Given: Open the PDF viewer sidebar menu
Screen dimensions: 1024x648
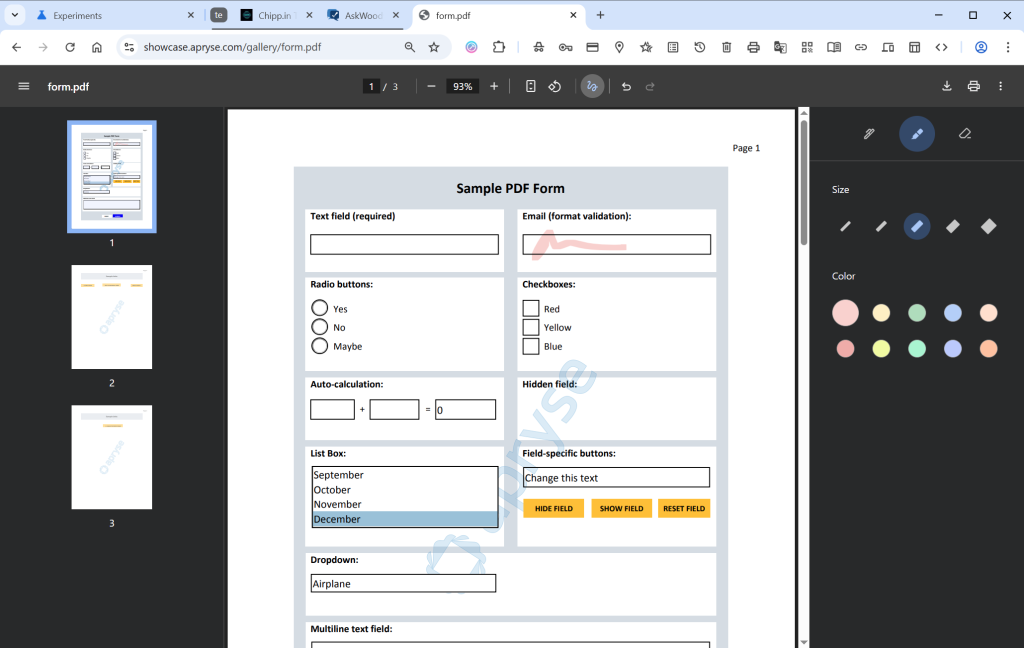Looking at the screenshot, I should [x=23, y=86].
